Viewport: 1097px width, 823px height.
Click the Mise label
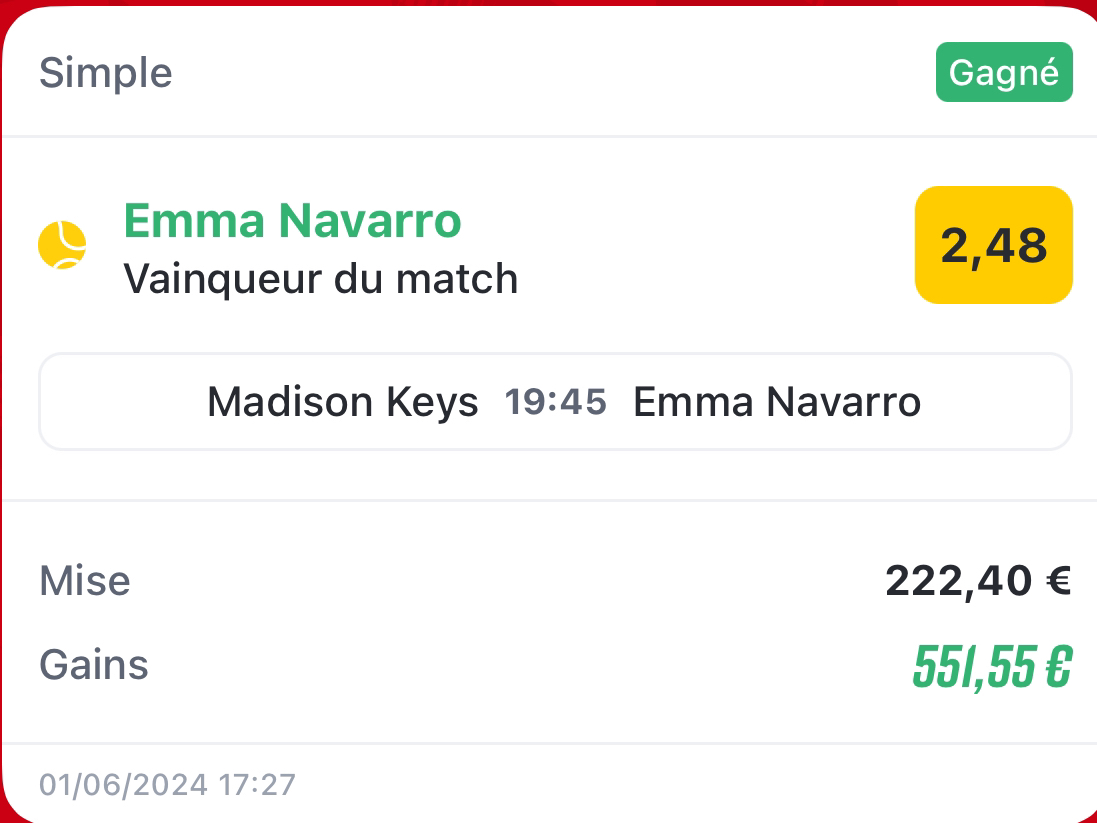click(x=85, y=581)
